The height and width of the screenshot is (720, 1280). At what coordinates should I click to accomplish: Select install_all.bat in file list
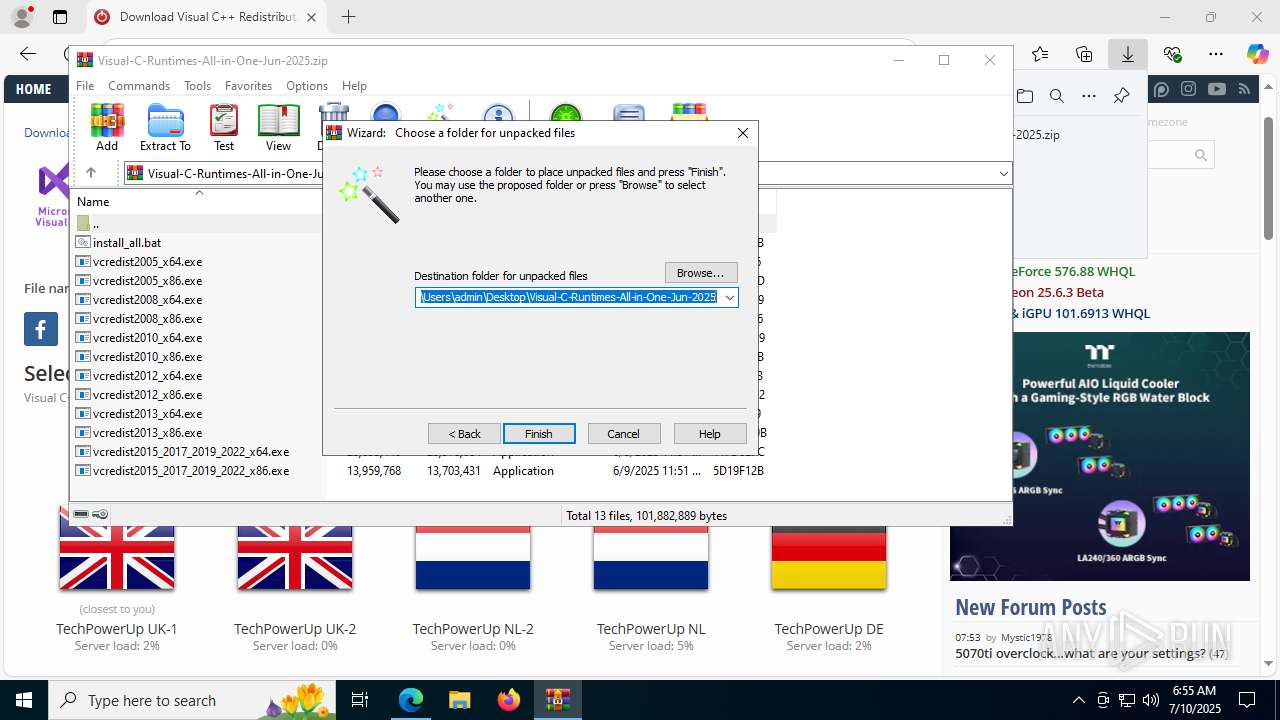[126, 243]
